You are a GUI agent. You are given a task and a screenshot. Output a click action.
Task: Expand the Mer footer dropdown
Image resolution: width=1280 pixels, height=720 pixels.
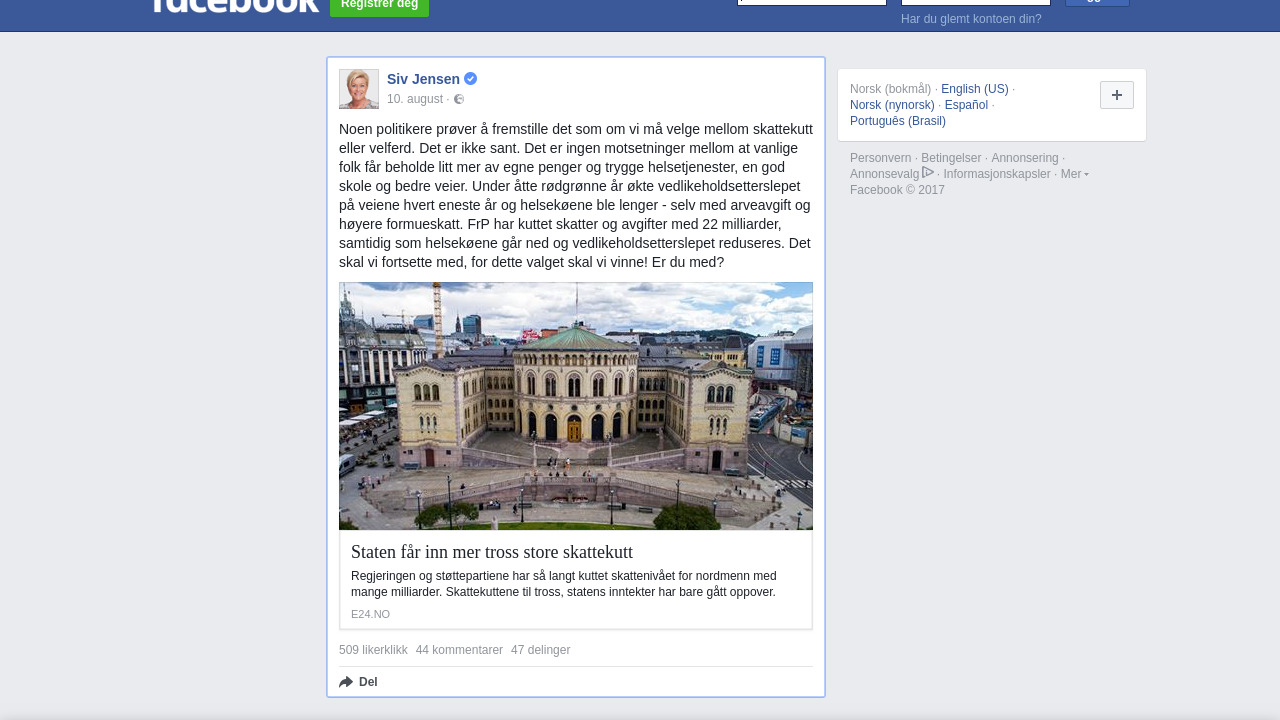(x=1074, y=174)
